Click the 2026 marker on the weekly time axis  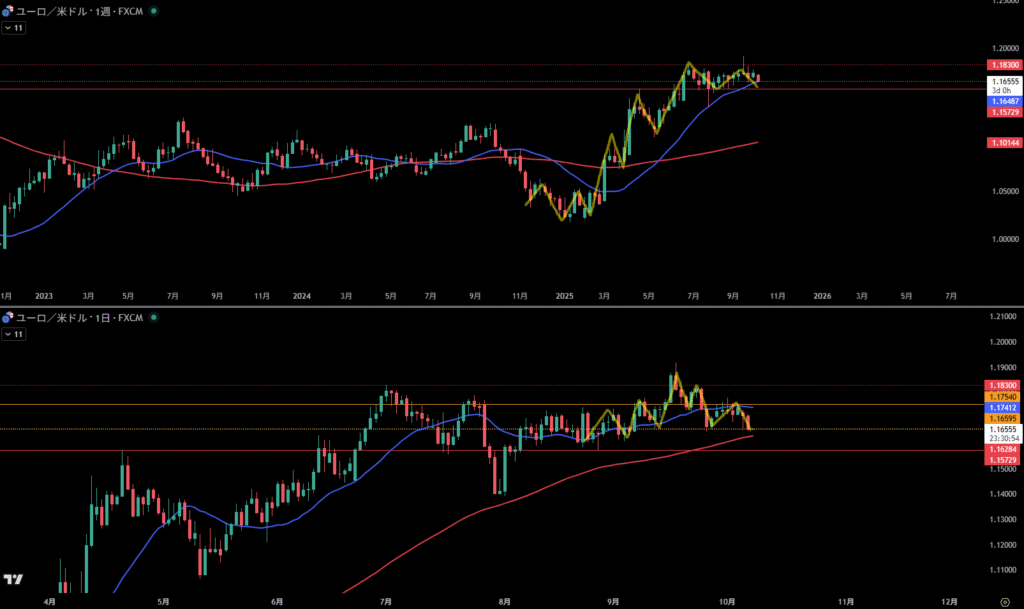point(822,296)
